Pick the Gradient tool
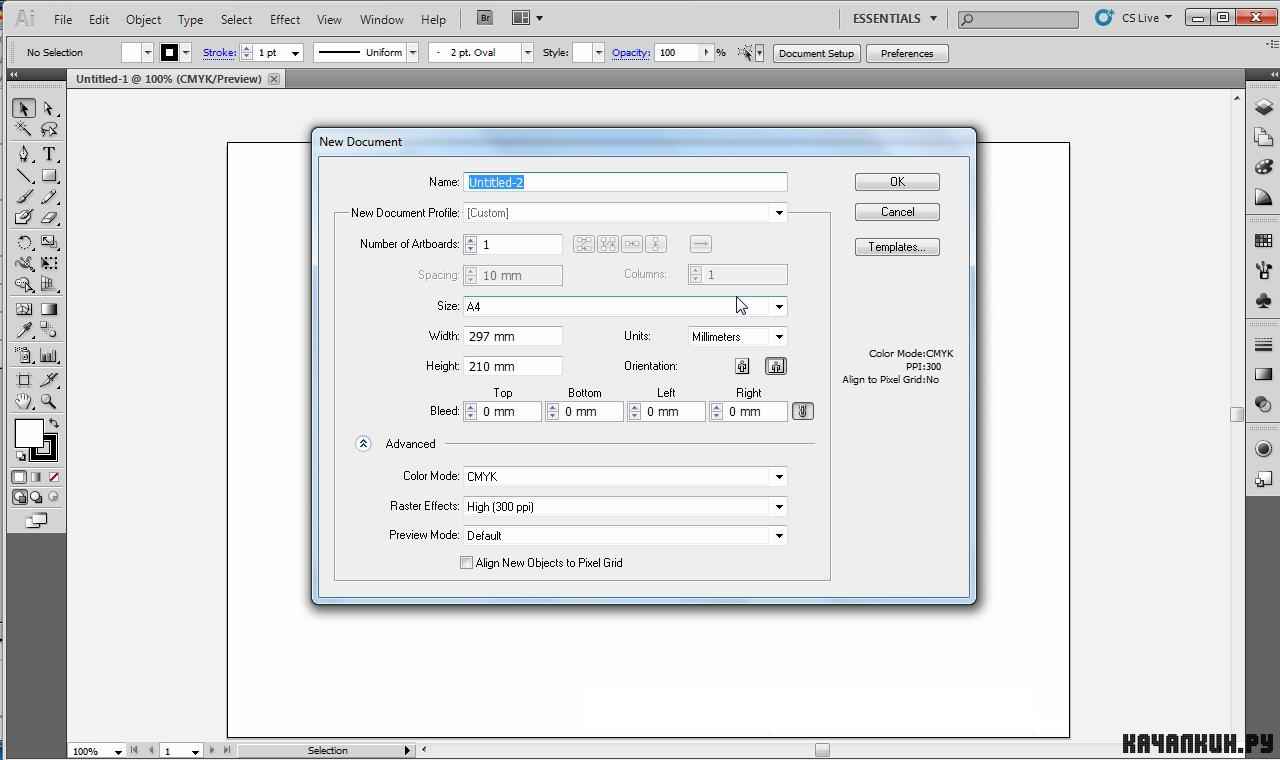 tap(49, 309)
